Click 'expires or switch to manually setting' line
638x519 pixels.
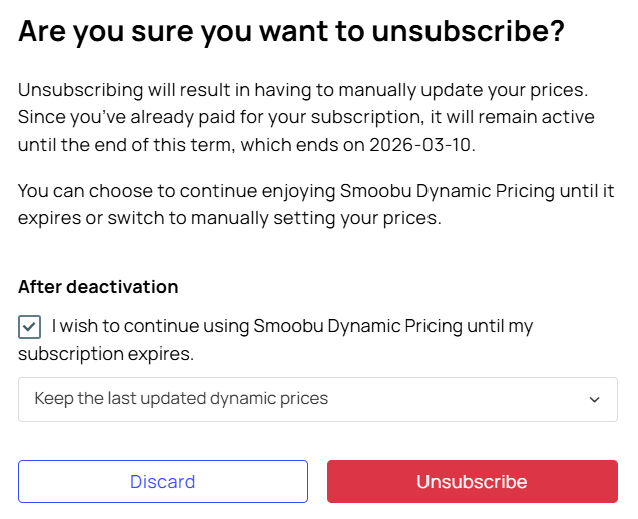[230, 218]
